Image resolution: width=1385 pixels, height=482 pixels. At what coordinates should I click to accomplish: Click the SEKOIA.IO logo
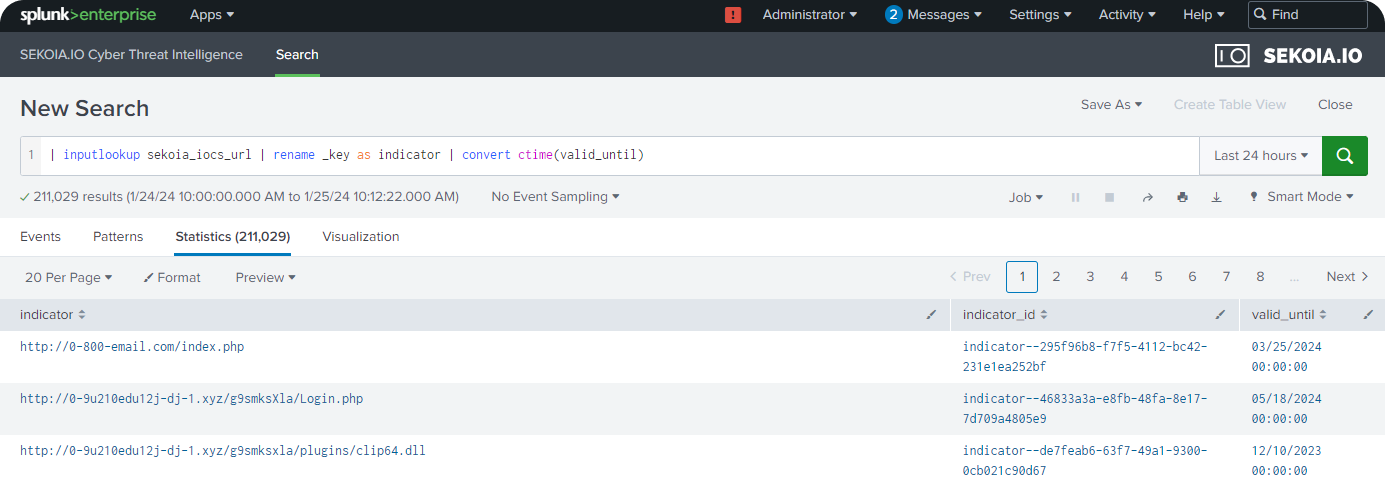pyautogui.click(x=1288, y=55)
